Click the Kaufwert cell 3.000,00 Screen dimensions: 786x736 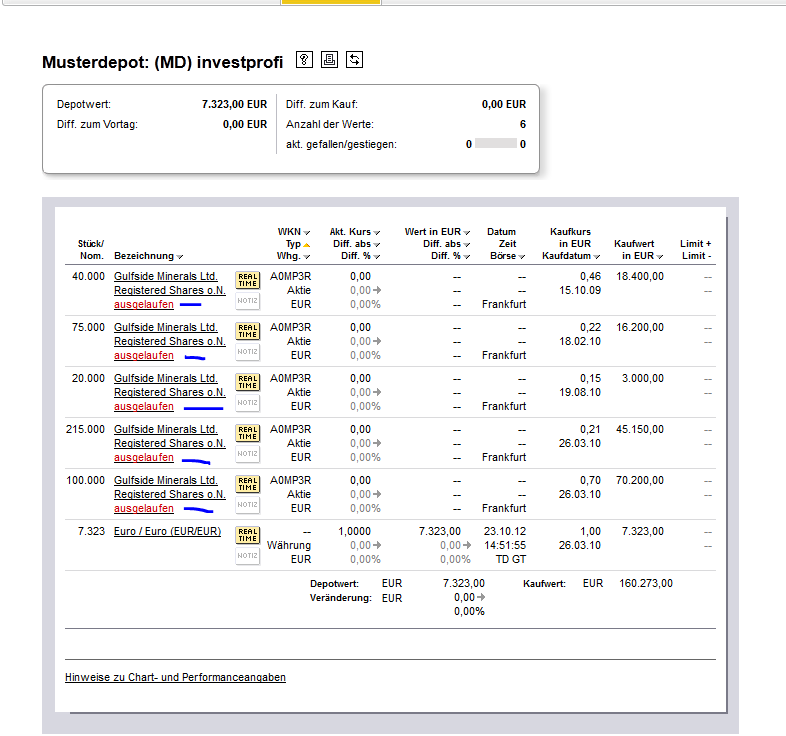point(643,379)
